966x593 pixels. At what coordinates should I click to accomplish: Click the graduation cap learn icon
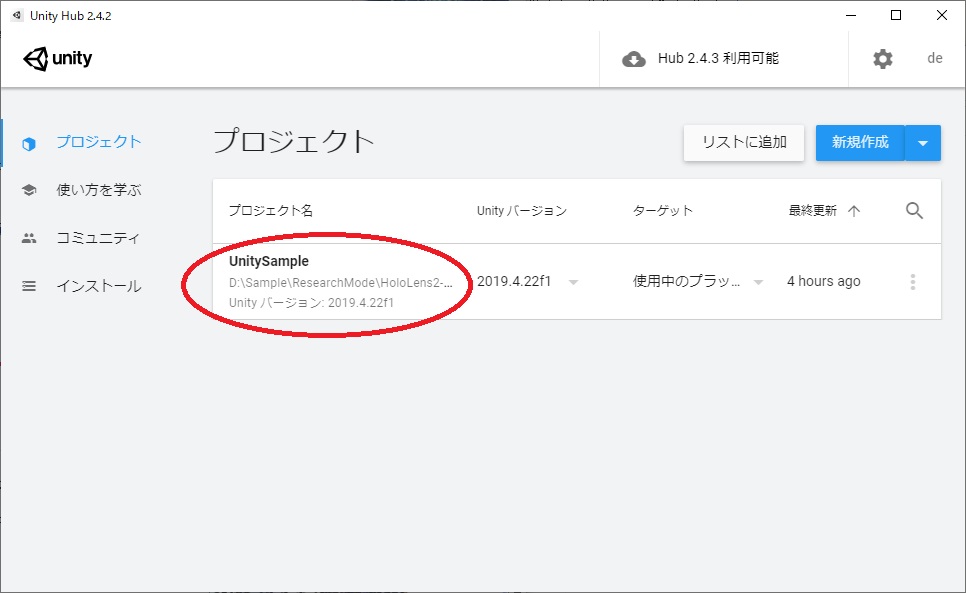pos(29,190)
